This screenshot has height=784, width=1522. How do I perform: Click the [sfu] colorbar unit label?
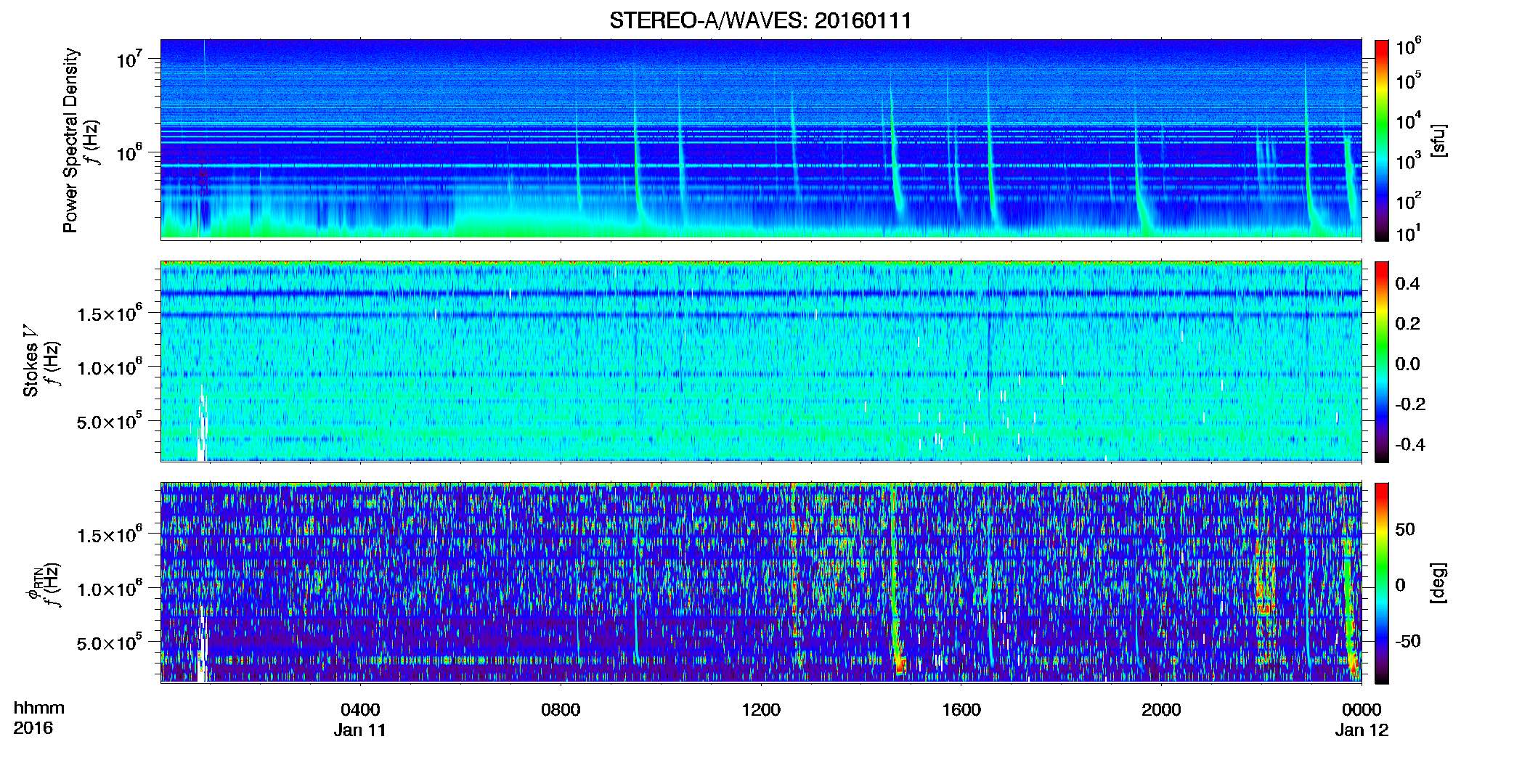(x=1438, y=140)
